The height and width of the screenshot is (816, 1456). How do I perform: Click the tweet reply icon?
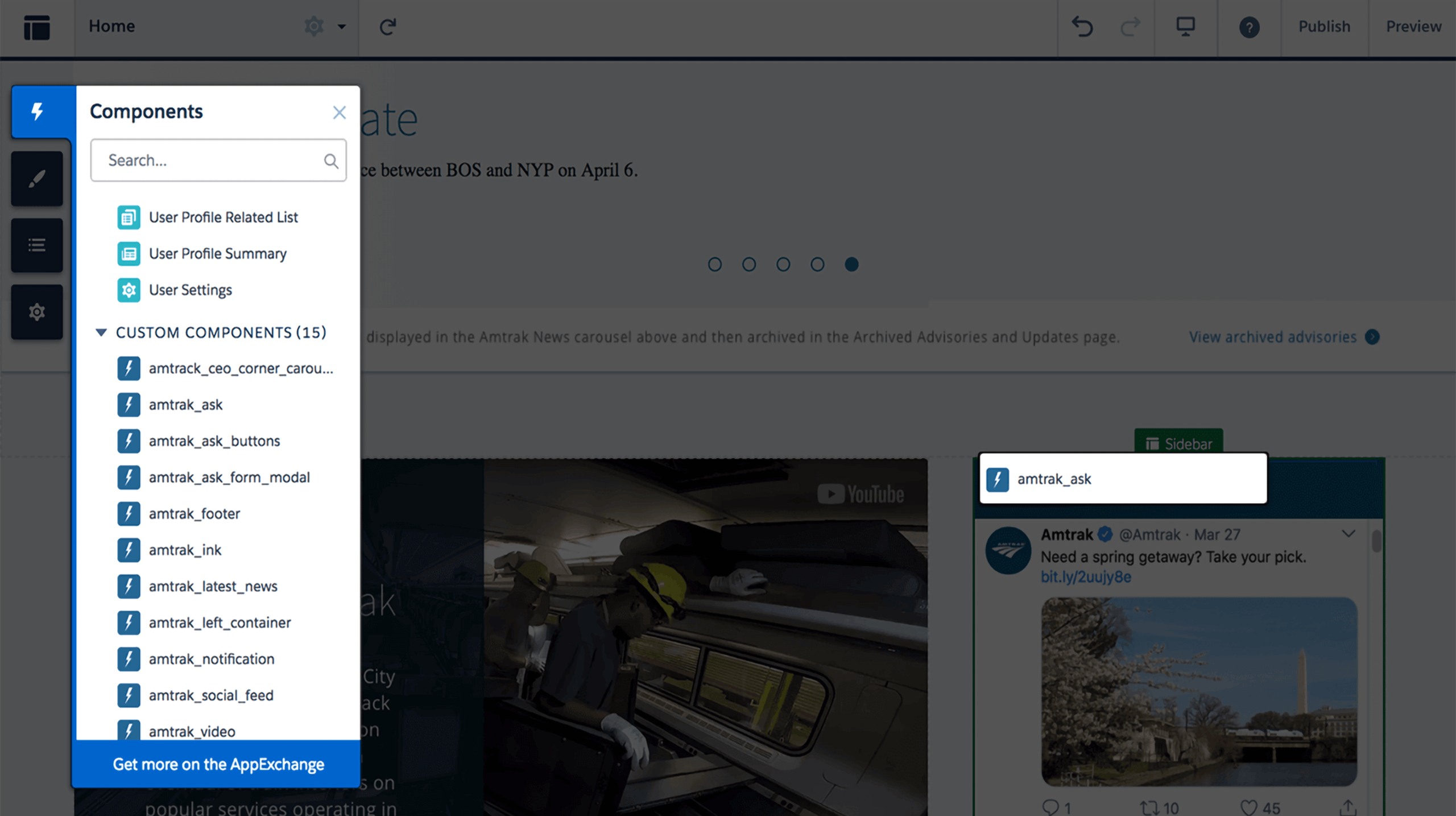(1050, 807)
